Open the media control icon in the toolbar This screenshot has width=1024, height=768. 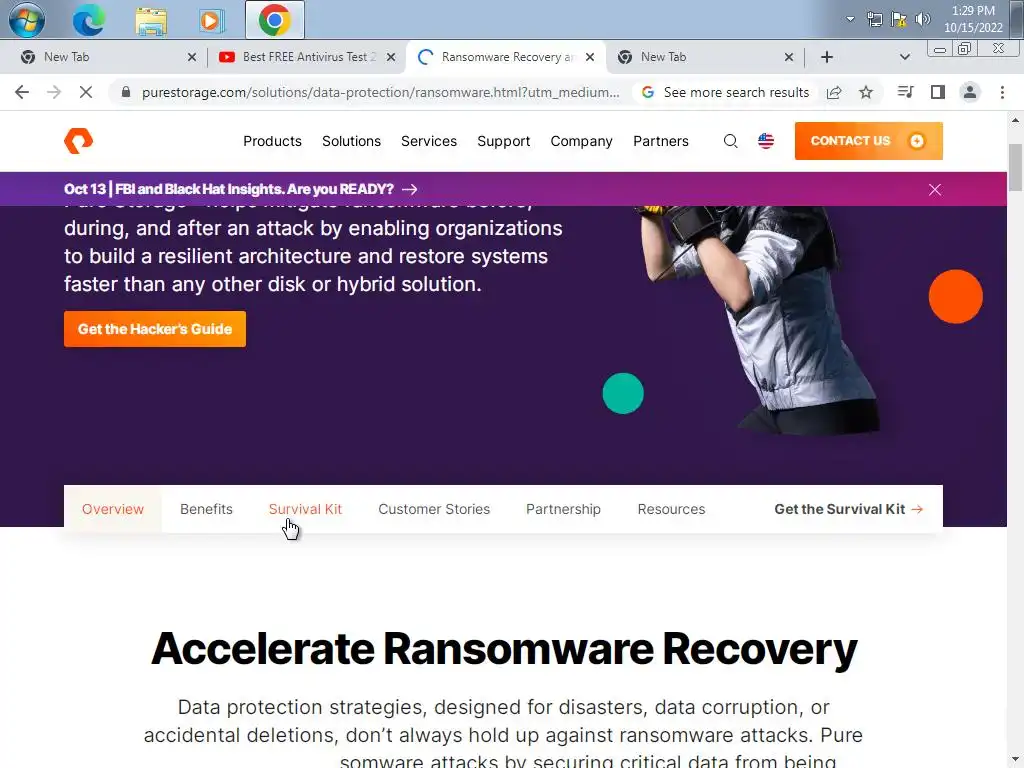point(905,93)
